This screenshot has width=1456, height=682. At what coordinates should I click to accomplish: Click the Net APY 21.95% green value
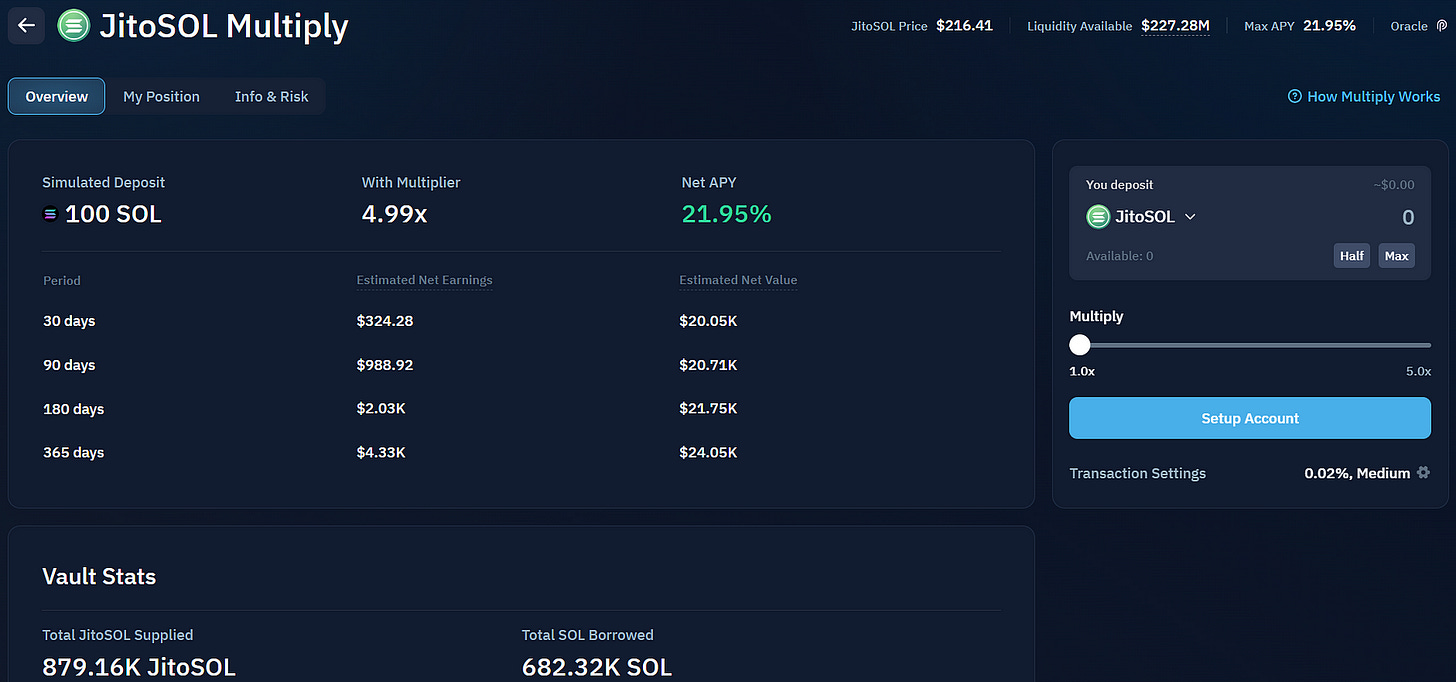click(x=726, y=213)
